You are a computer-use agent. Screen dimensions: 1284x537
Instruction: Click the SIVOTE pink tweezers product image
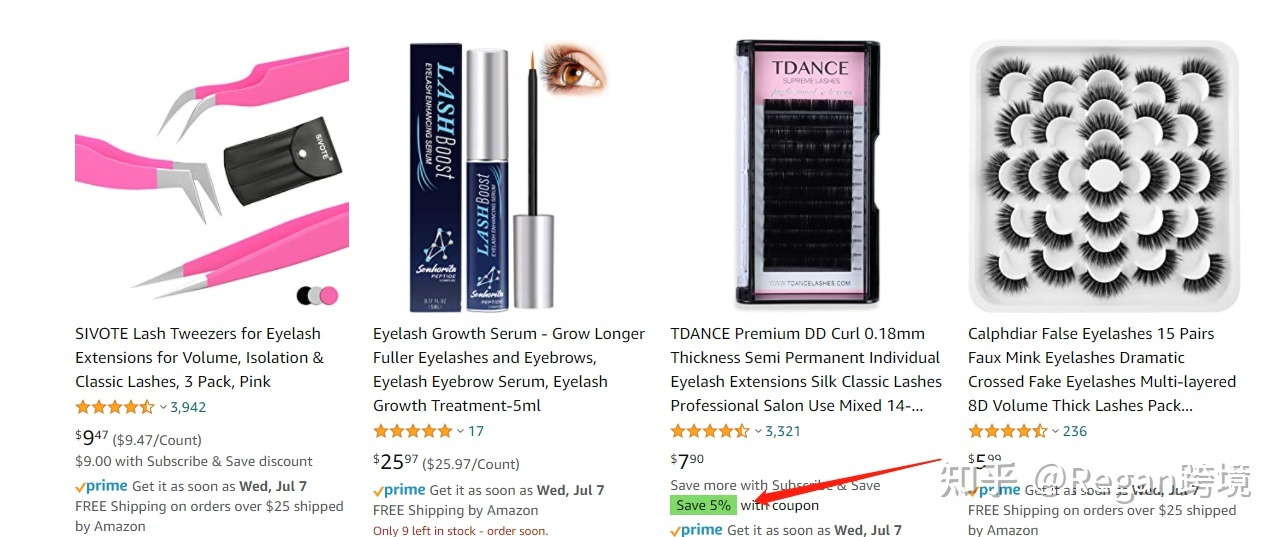pos(212,177)
